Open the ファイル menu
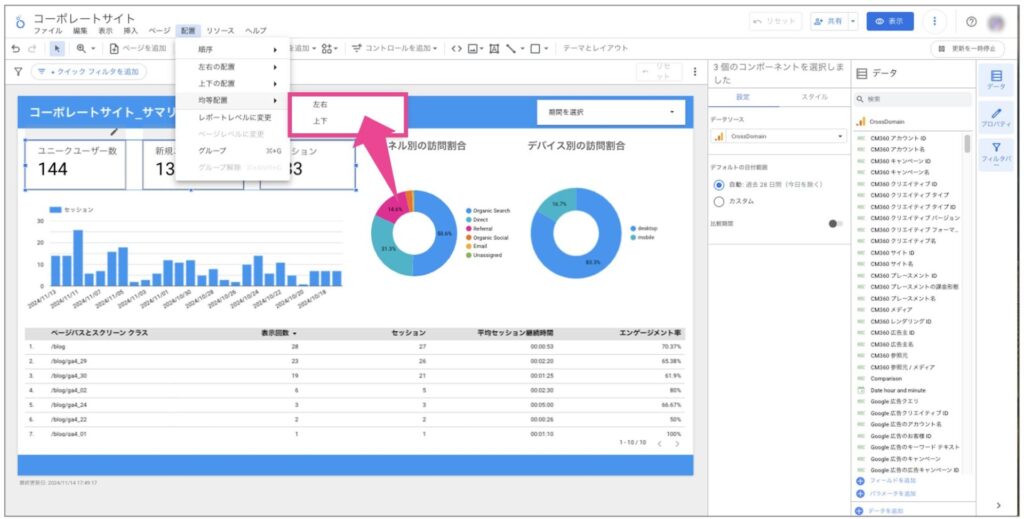The width and height of the screenshot is (1024, 519). click(48, 31)
